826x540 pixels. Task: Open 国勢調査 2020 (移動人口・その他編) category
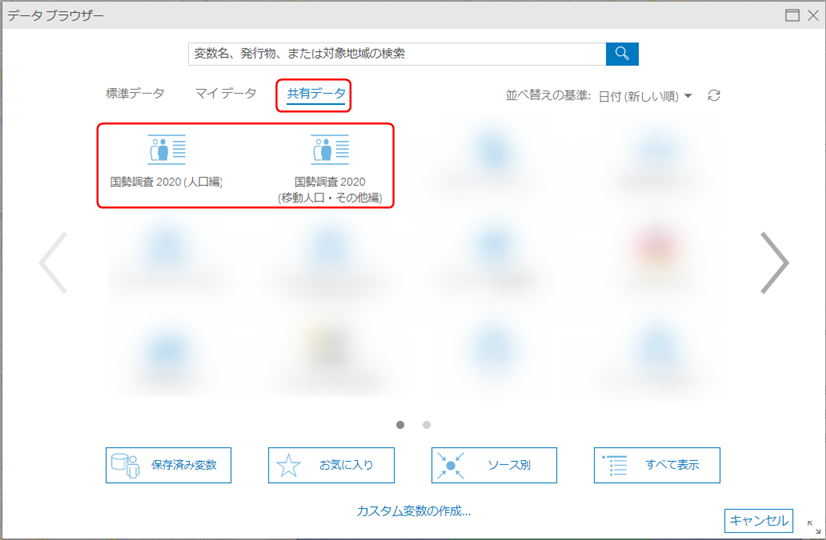pos(330,169)
